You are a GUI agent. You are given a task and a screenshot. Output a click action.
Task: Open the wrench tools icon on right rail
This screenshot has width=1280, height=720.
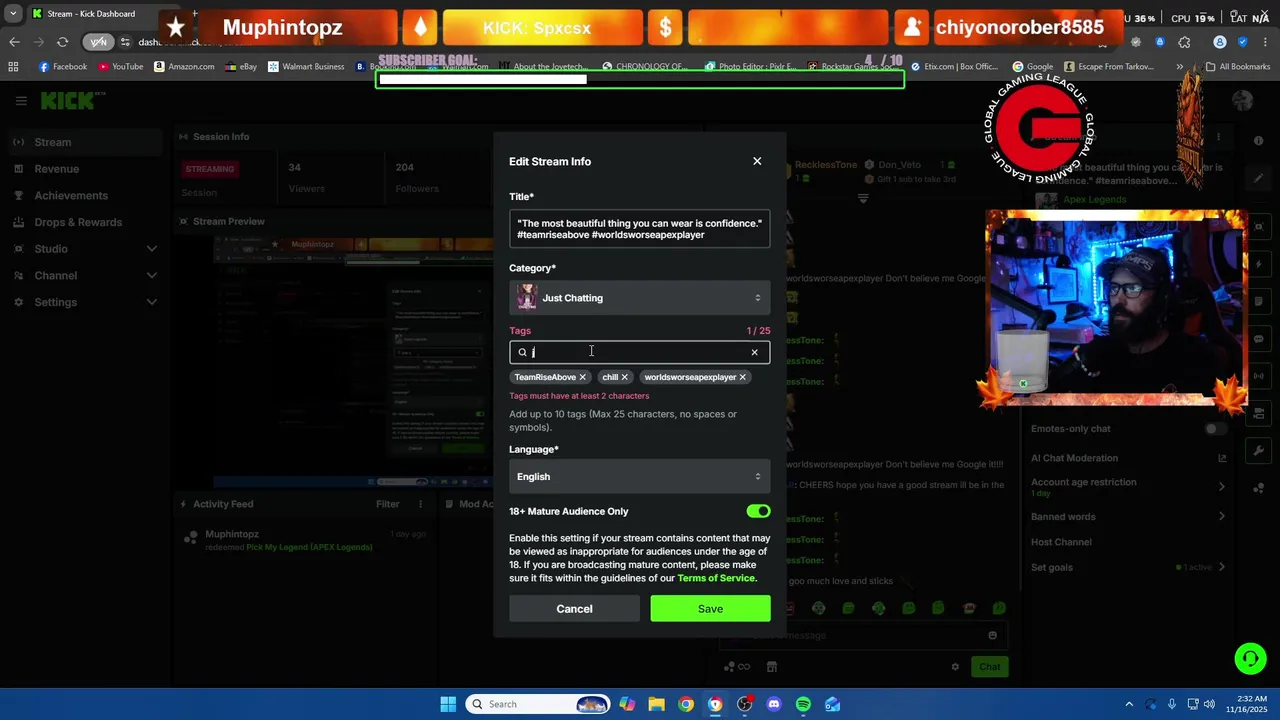[1259, 451]
